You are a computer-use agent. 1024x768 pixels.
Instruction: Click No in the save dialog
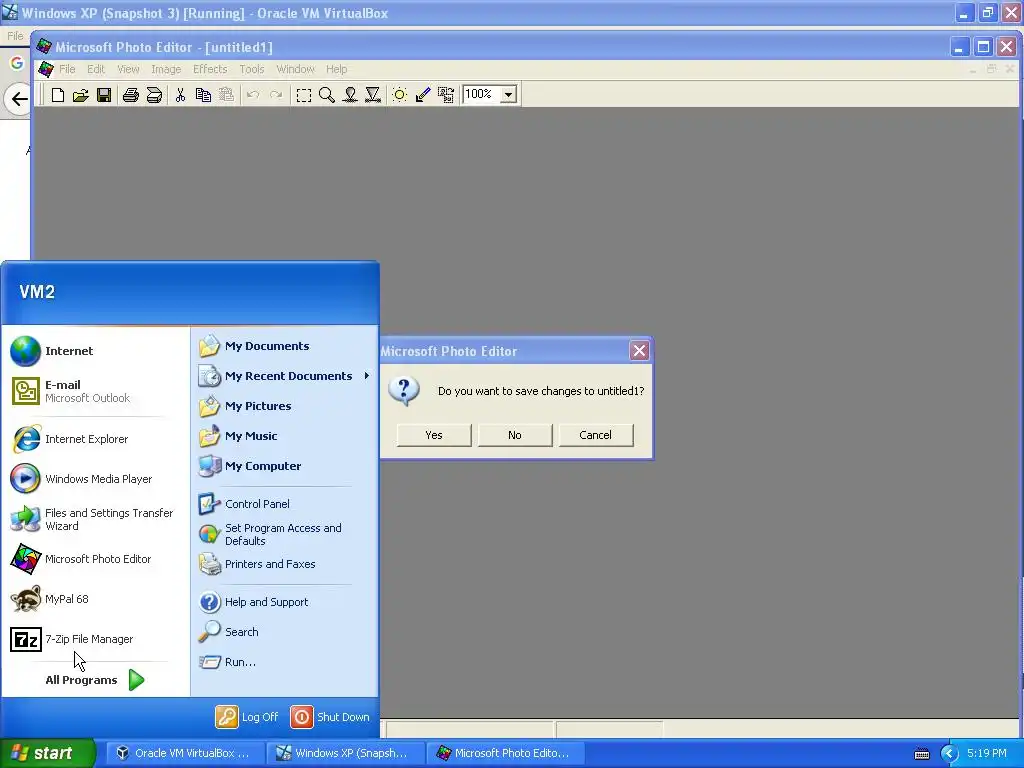515,435
